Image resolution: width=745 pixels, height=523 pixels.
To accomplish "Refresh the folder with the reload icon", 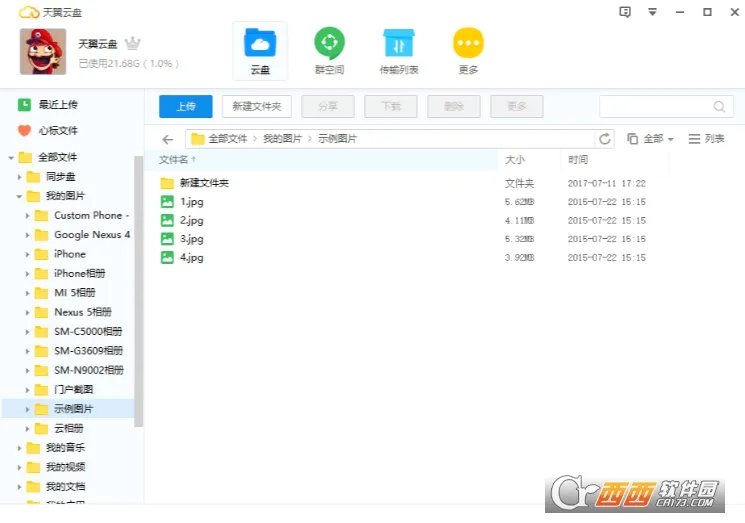I will pos(605,139).
